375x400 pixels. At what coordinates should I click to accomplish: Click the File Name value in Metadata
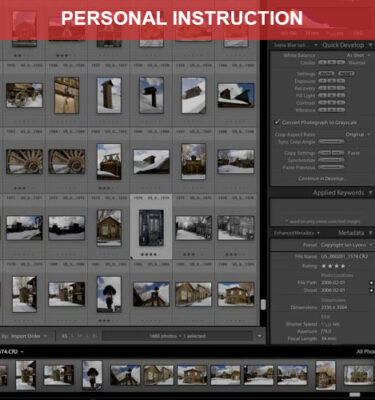pos(344,257)
